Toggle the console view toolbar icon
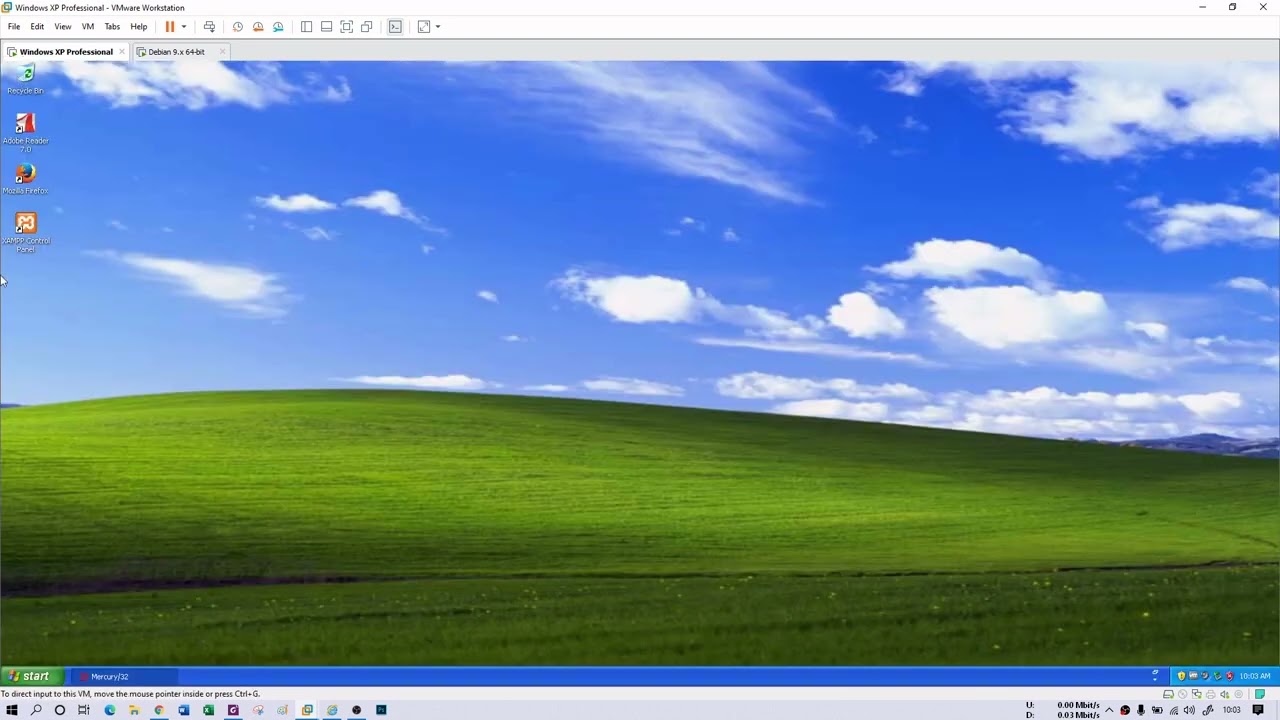Viewport: 1280px width, 720px height. click(395, 27)
